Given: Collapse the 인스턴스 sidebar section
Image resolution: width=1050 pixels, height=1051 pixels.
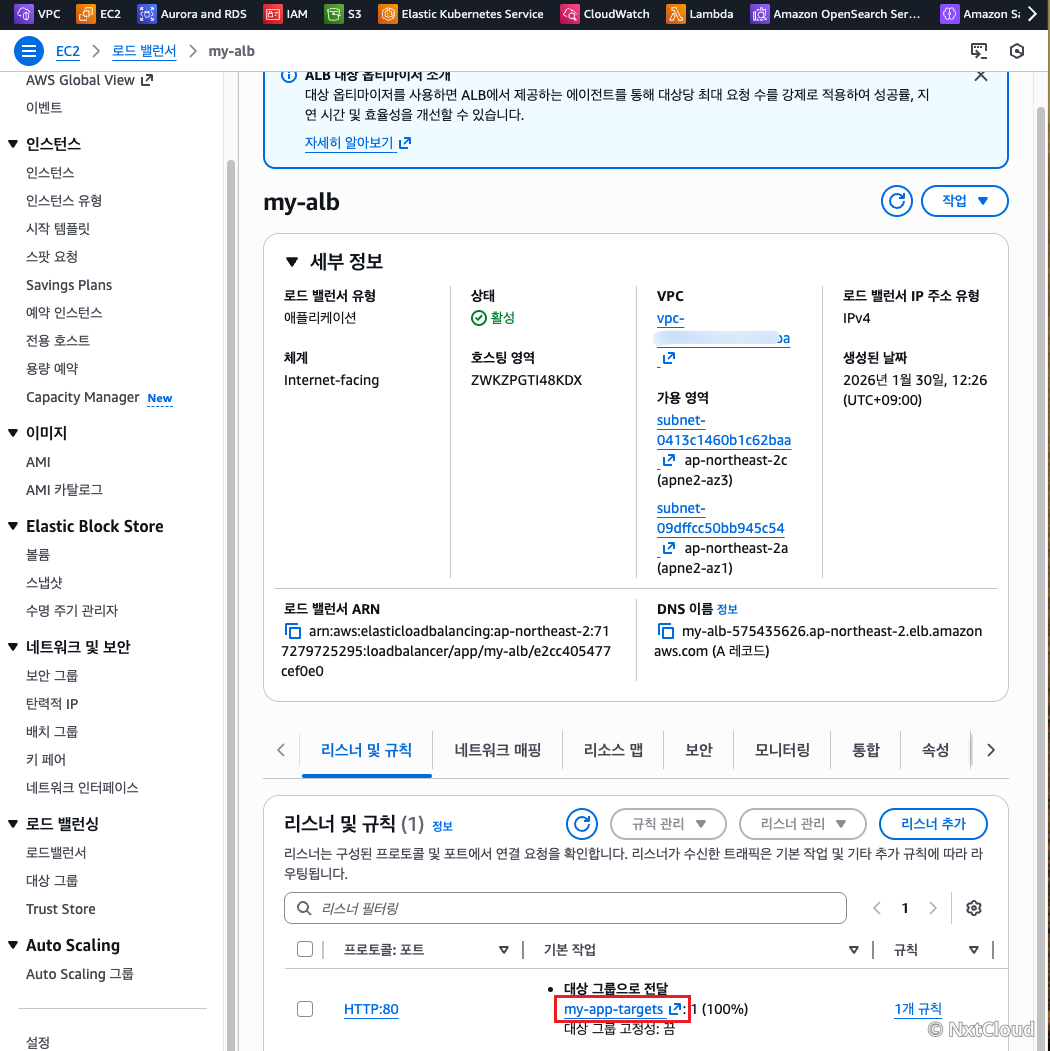Looking at the screenshot, I should pyautogui.click(x=13, y=143).
